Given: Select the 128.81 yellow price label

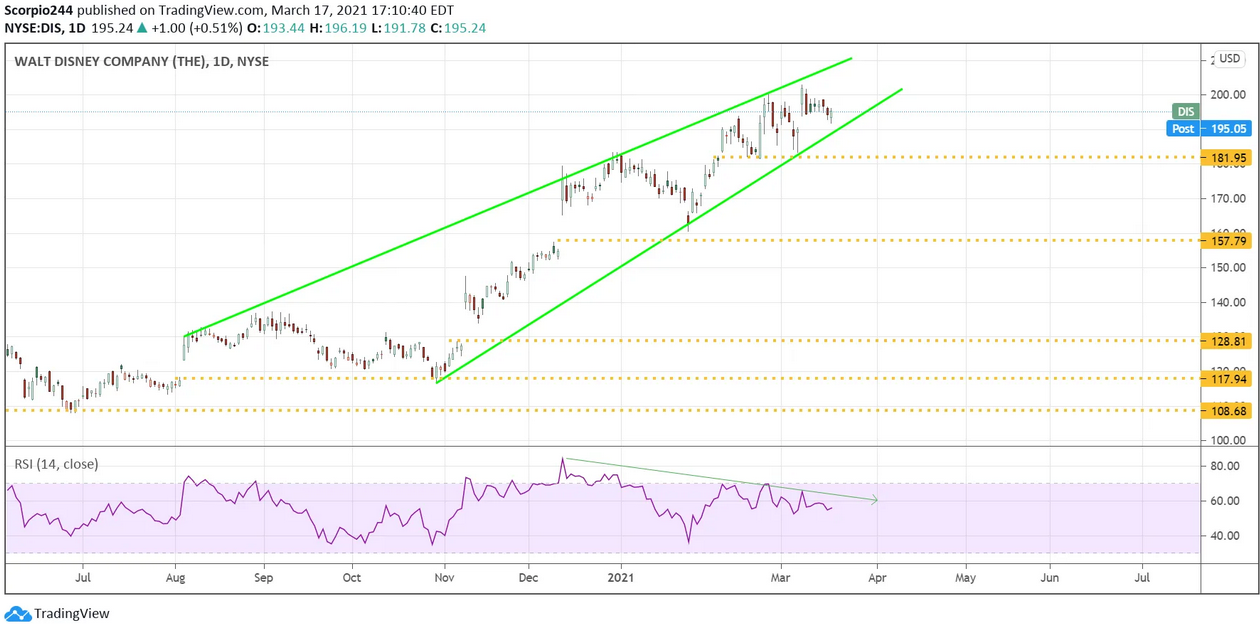Looking at the screenshot, I should [1226, 341].
